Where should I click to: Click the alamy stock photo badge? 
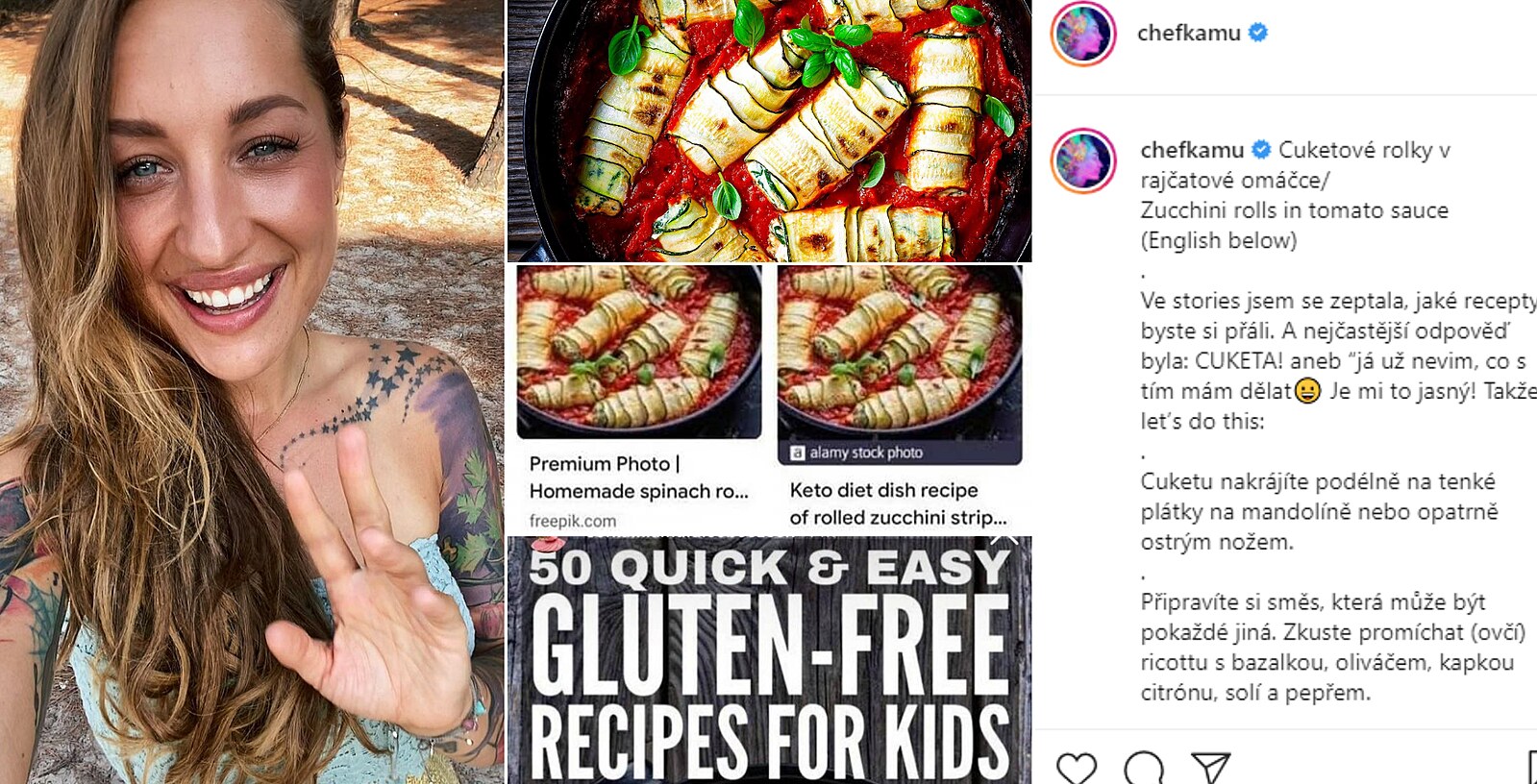(856, 453)
